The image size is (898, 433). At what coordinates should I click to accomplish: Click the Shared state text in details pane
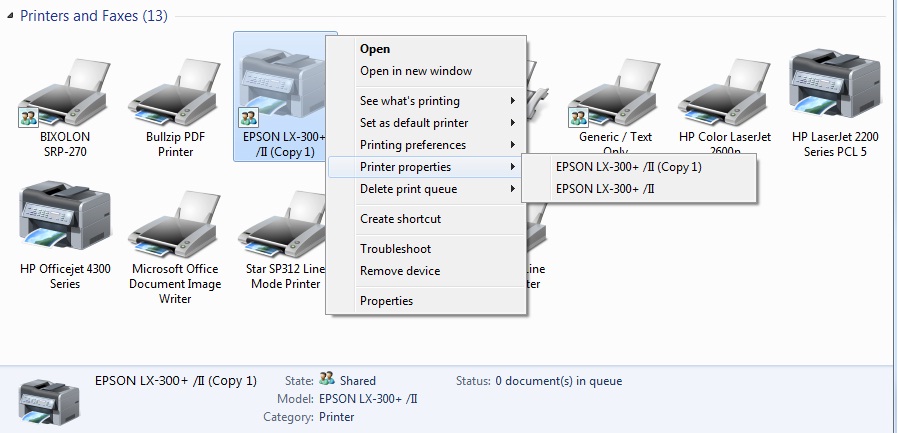[x=358, y=381]
